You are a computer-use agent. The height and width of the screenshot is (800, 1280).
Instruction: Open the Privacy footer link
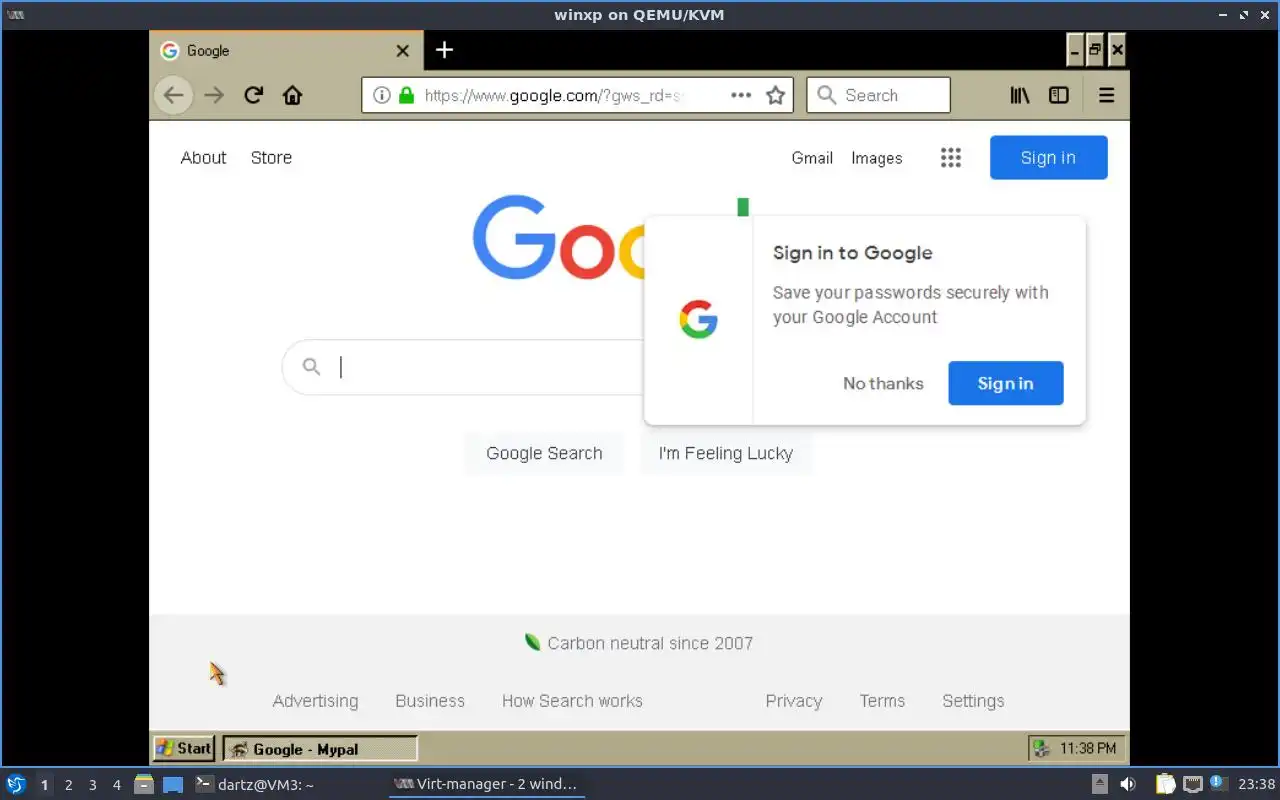pyautogui.click(x=793, y=701)
